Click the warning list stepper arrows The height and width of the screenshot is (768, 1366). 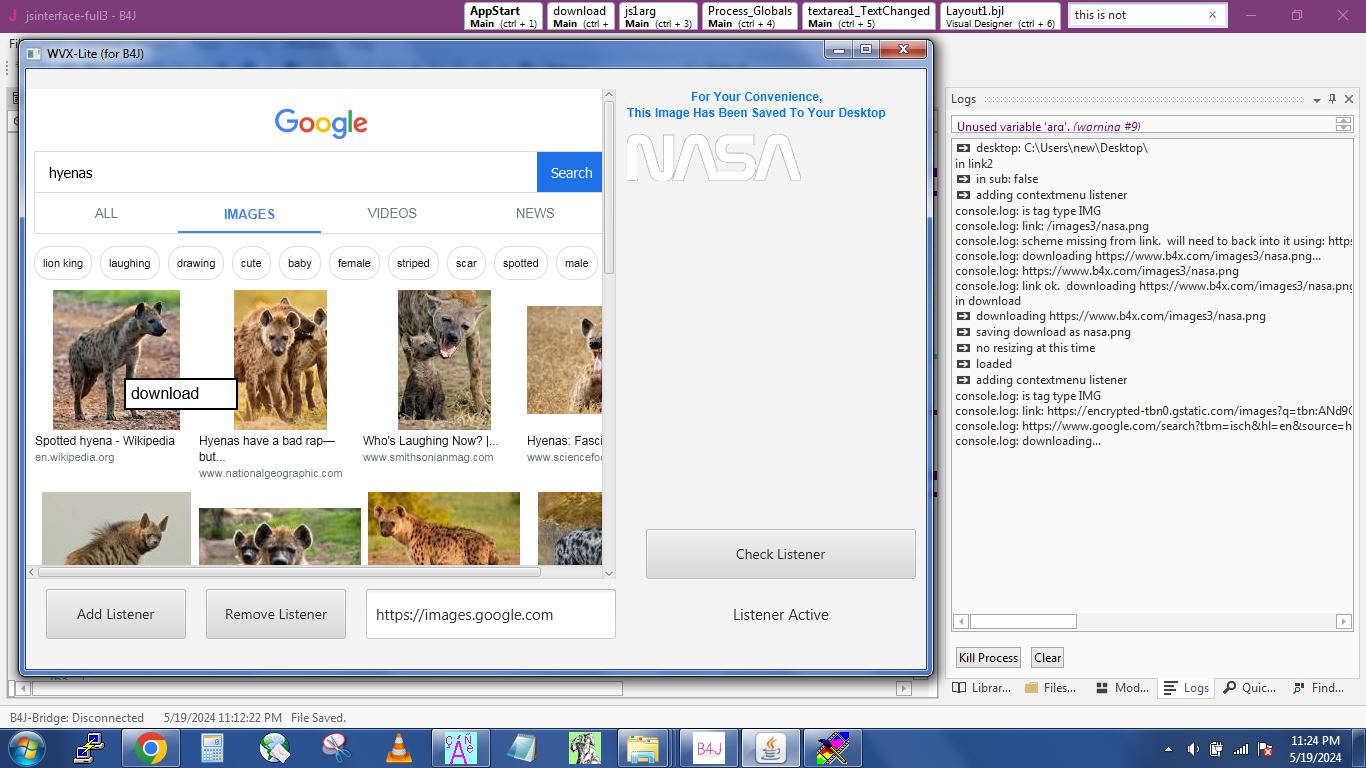1343,124
